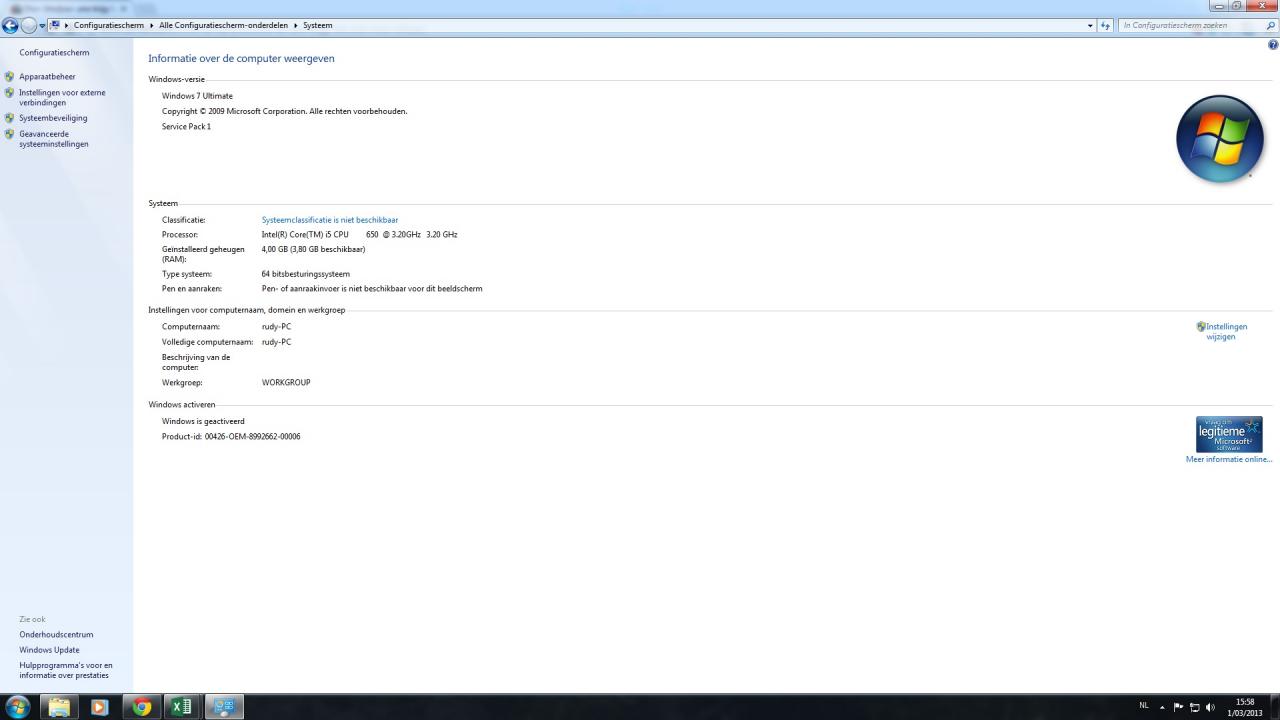
Task: Click the 'Service Pack 1' text
Action: click(x=186, y=127)
